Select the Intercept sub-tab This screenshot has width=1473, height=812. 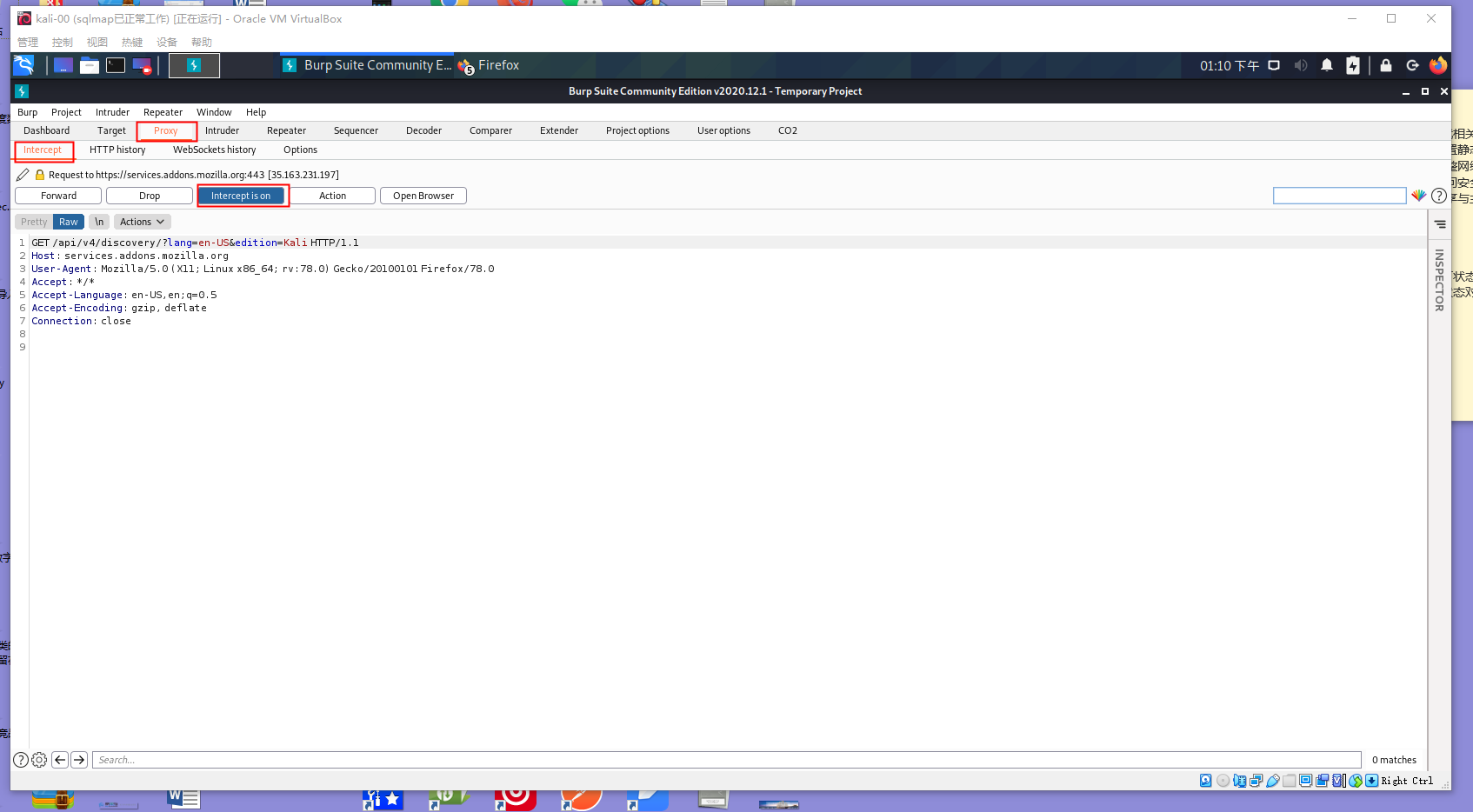coord(43,150)
